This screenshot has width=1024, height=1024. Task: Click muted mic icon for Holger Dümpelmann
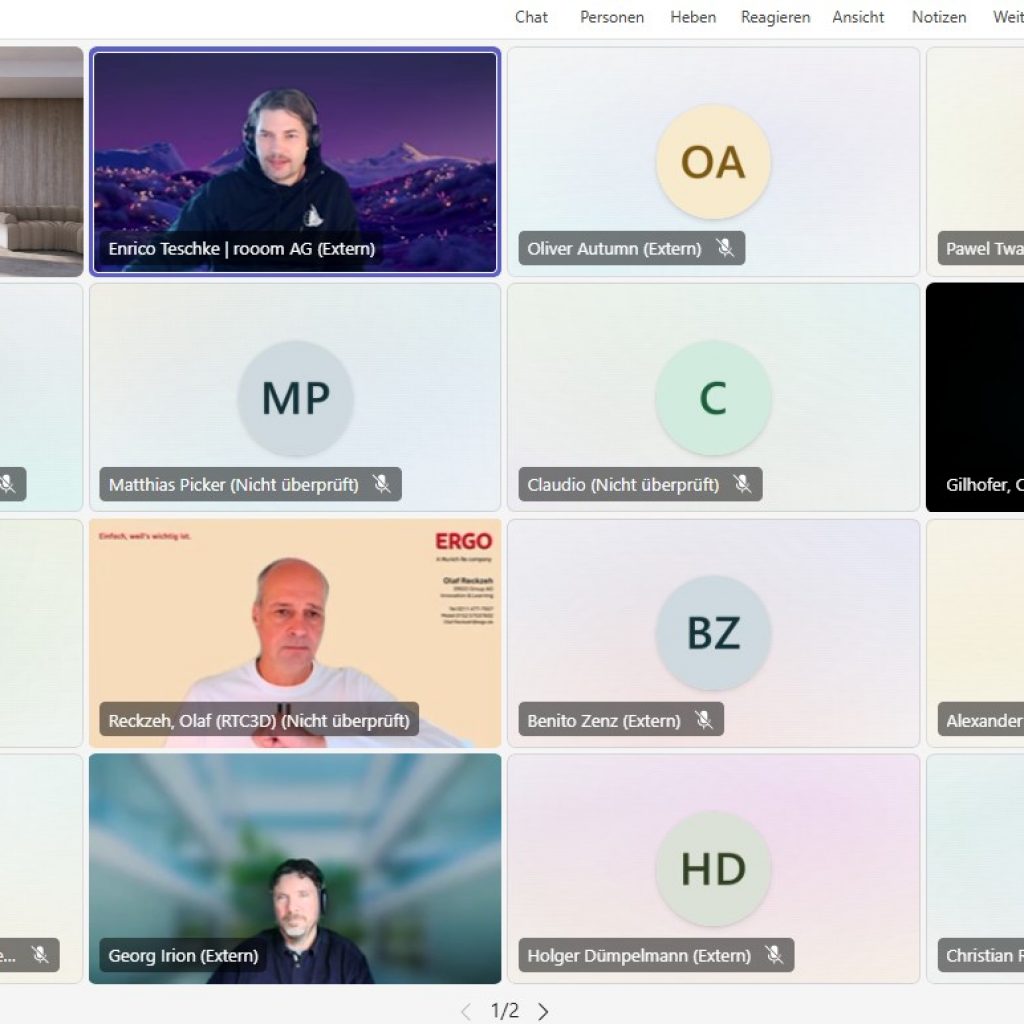[774, 955]
